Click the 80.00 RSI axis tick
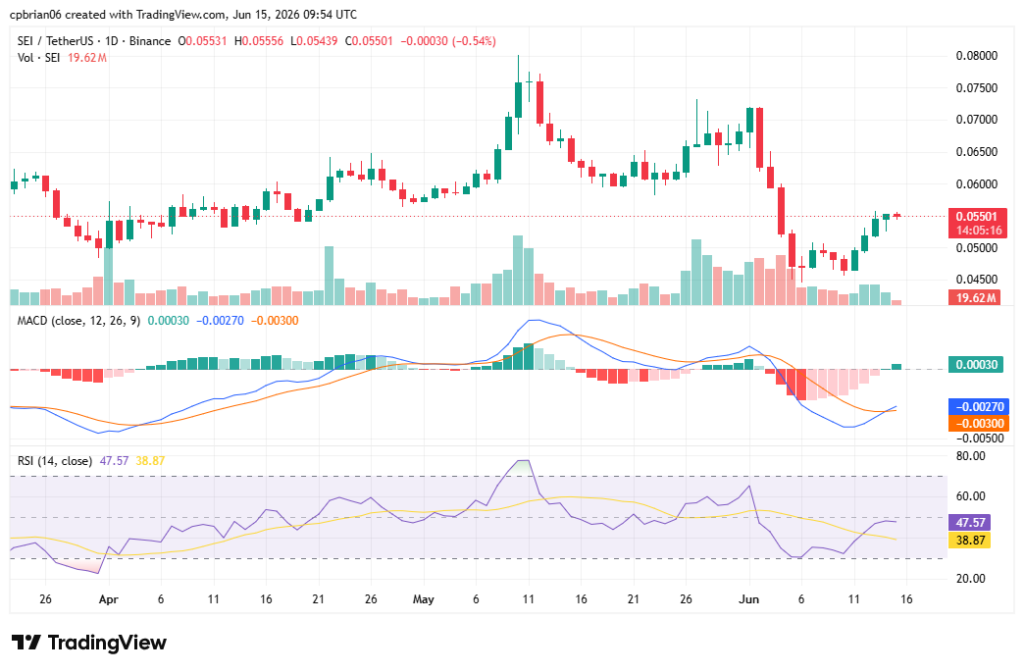The image size is (1024, 672). pyautogui.click(x=970, y=456)
